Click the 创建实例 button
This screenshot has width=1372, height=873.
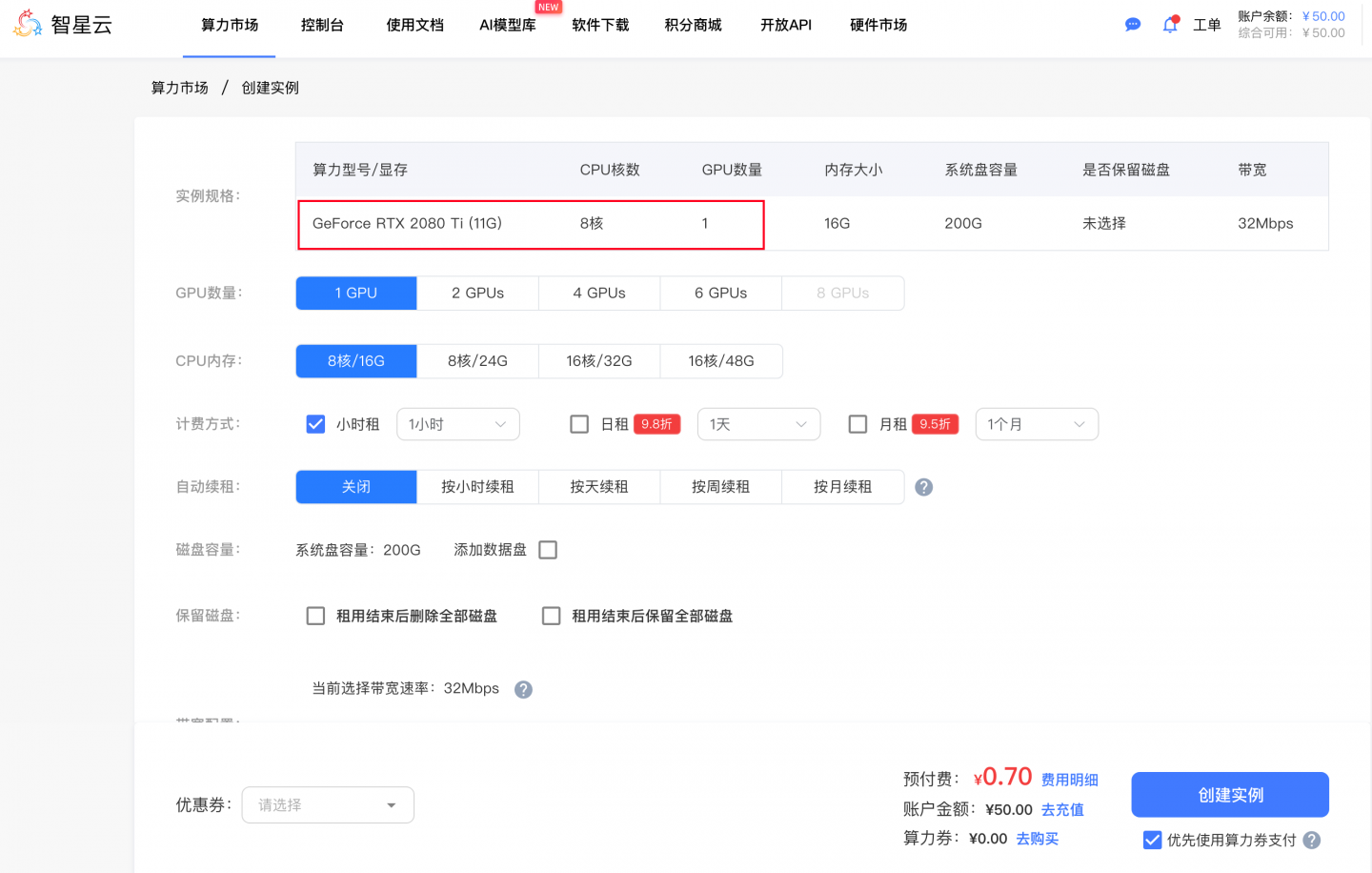[1229, 795]
